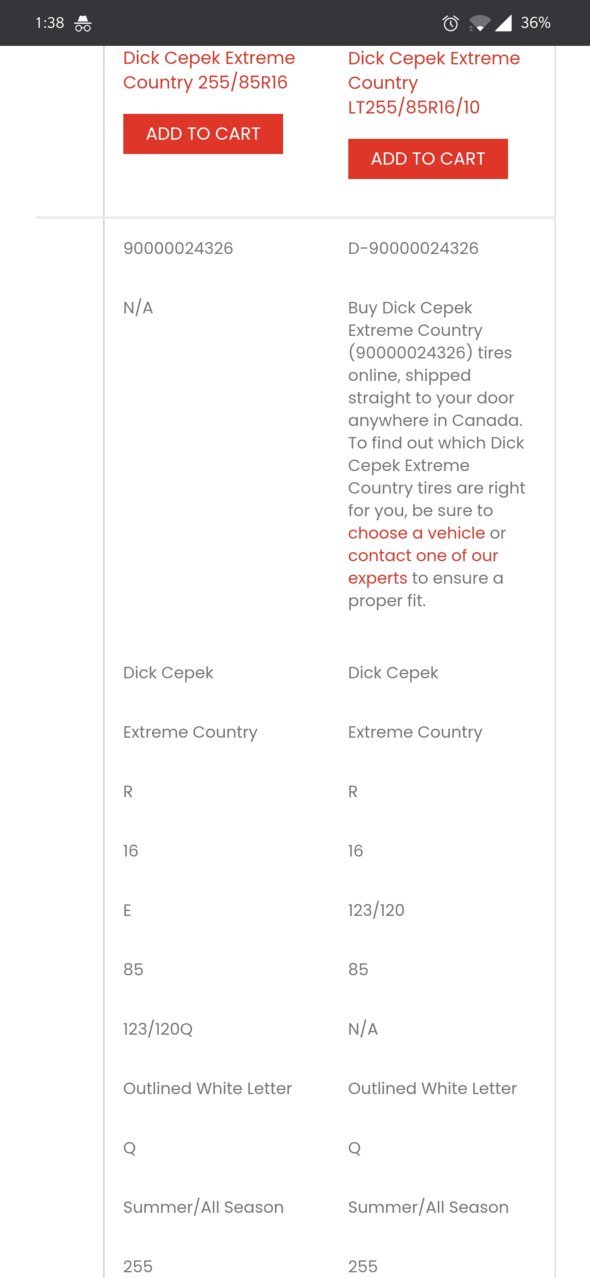
Task: Select the D-90000024326 part number text
Action: (x=413, y=248)
